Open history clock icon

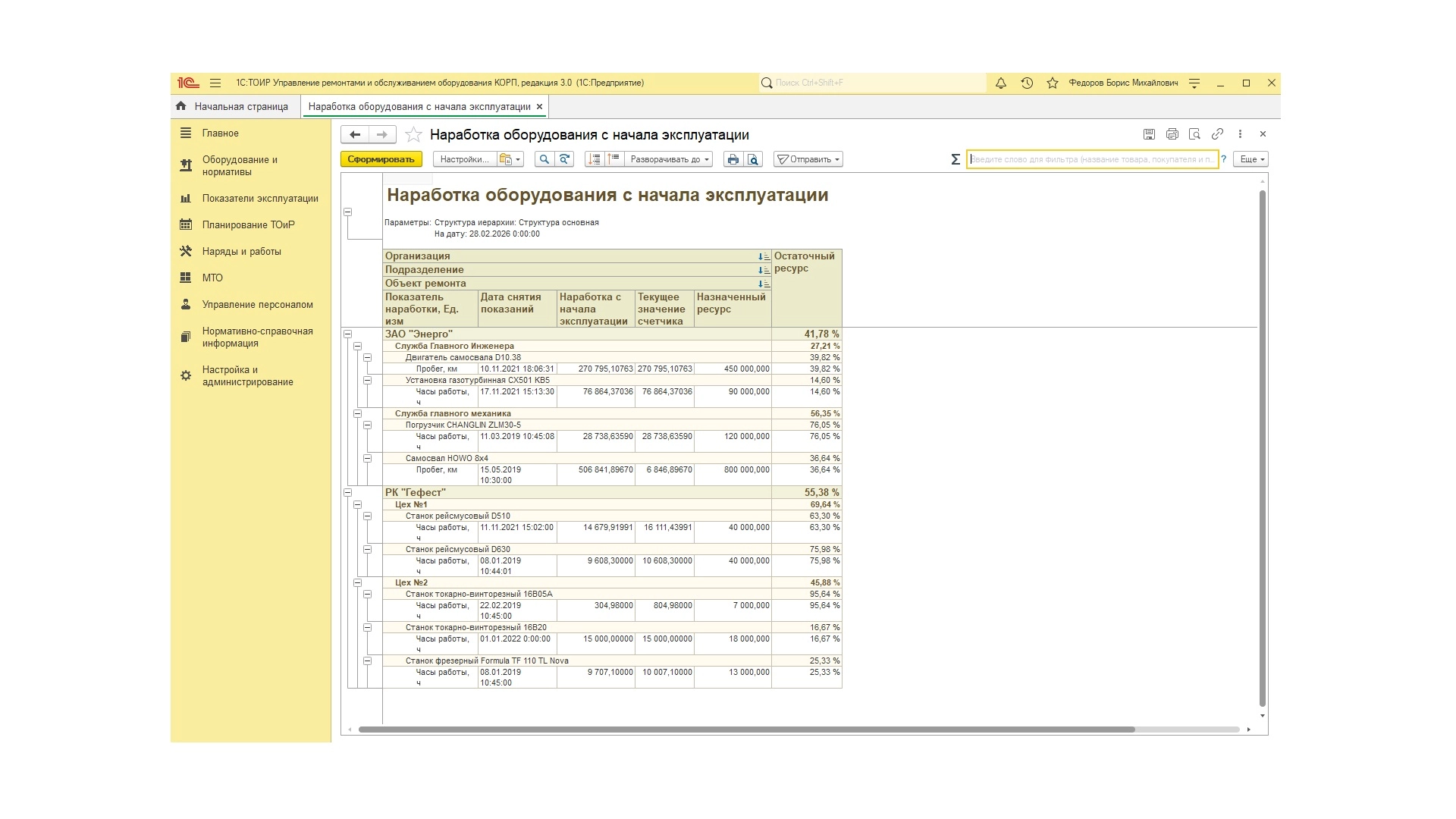(1027, 83)
